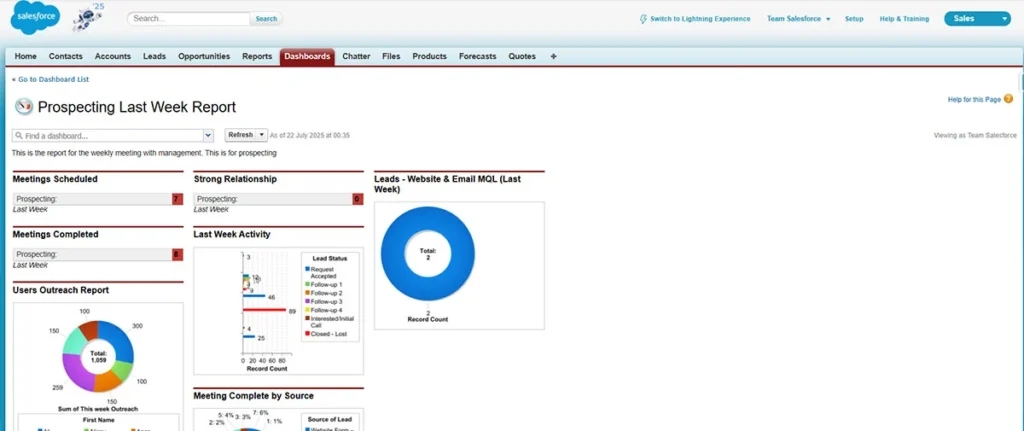The image size is (1024, 431).
Task: Click the dashboard gauge icon beside title
Action: click(x=24, y=106)
